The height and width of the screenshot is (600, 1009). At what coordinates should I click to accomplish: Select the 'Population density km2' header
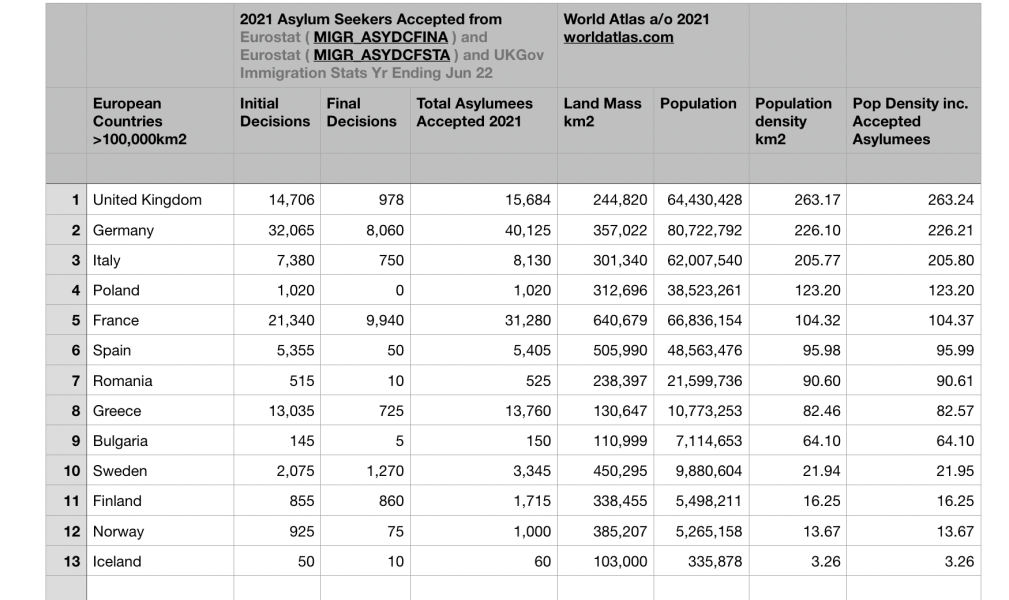coord(798,121)
